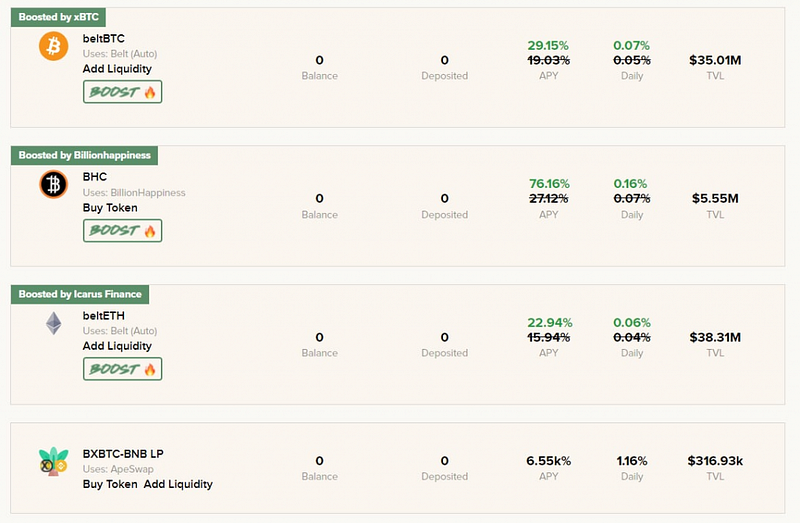Select the Boosted by xBTC label
800x523 pixels.
(x=59, y=17)
